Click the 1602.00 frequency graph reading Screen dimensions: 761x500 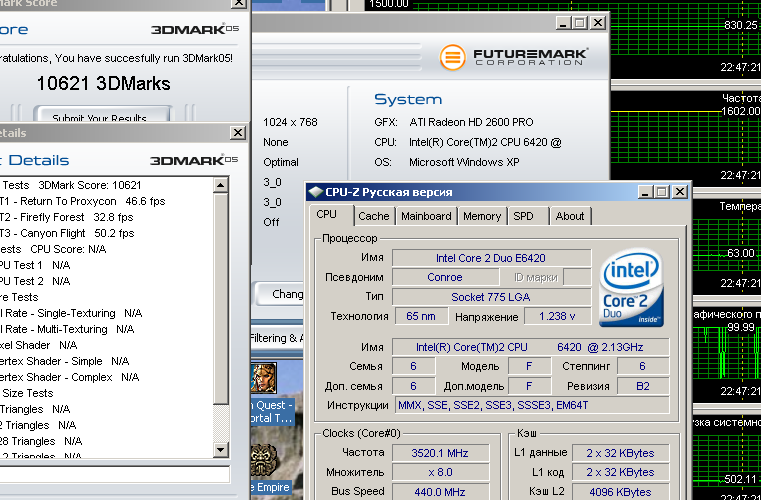click(740, 111)
